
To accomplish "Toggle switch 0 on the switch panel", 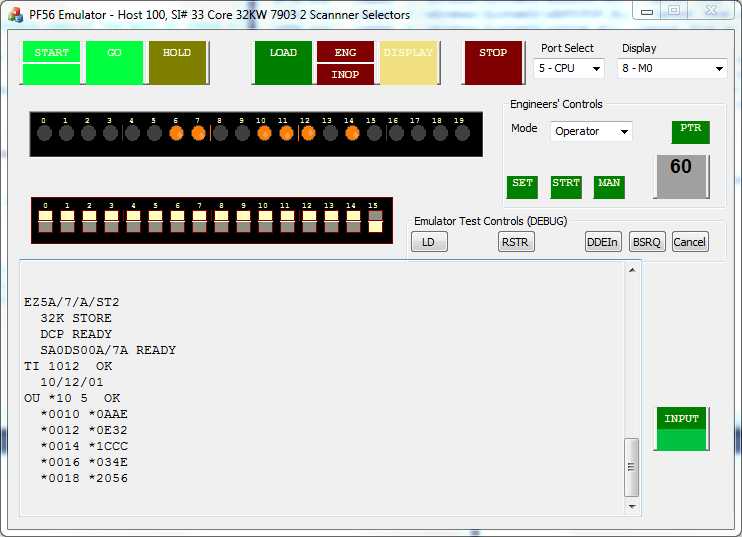I will (x=45, y=221).
